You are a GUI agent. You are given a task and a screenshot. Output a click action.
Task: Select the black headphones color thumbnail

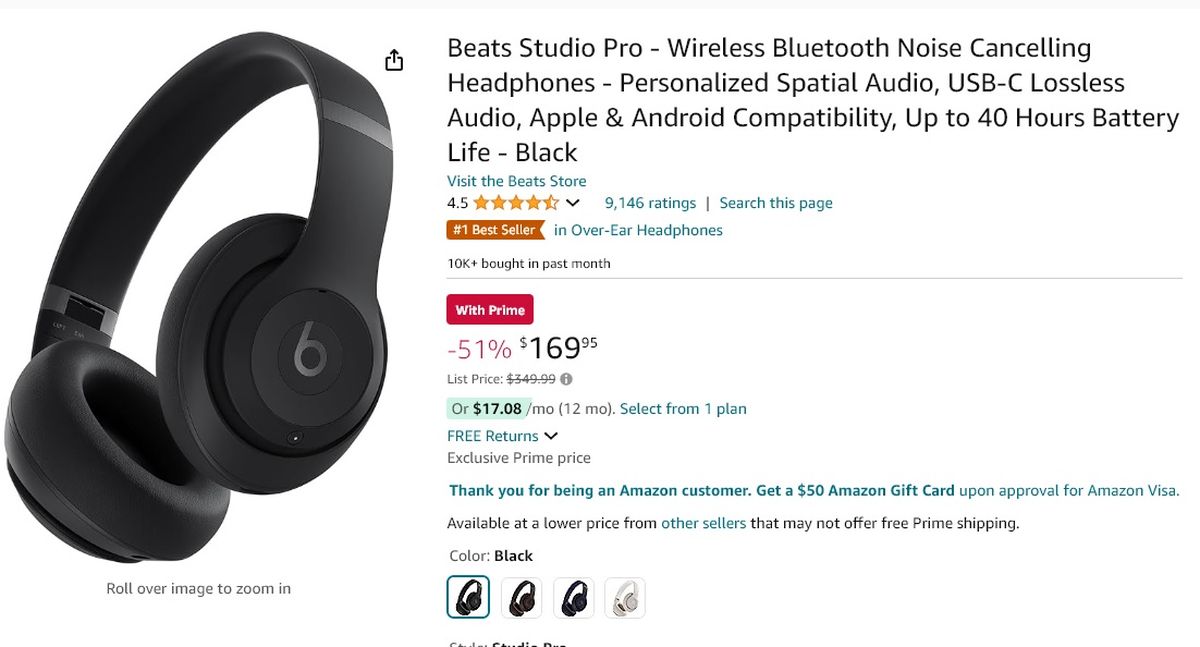(x=467, y=596)
